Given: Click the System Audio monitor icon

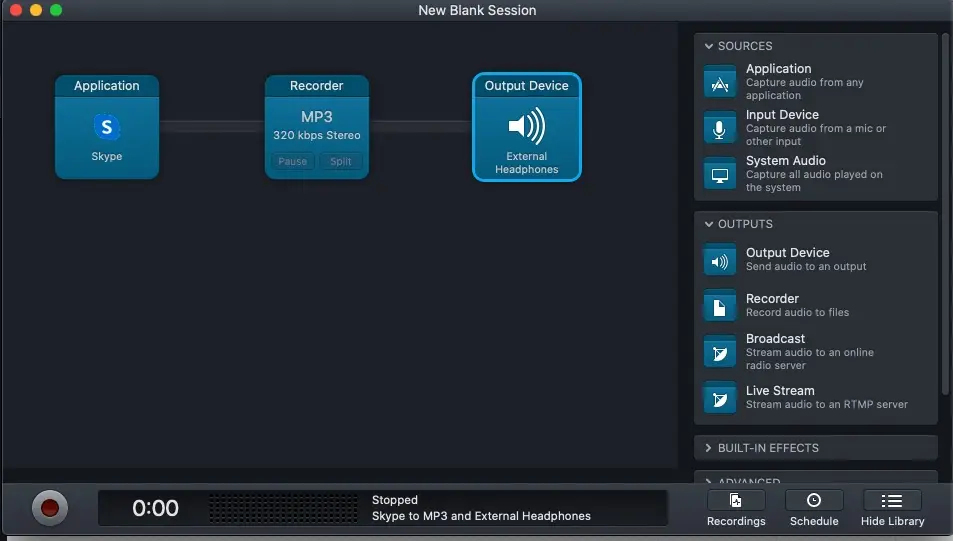Looking at the screenshot, I should [x=720, y=174].
